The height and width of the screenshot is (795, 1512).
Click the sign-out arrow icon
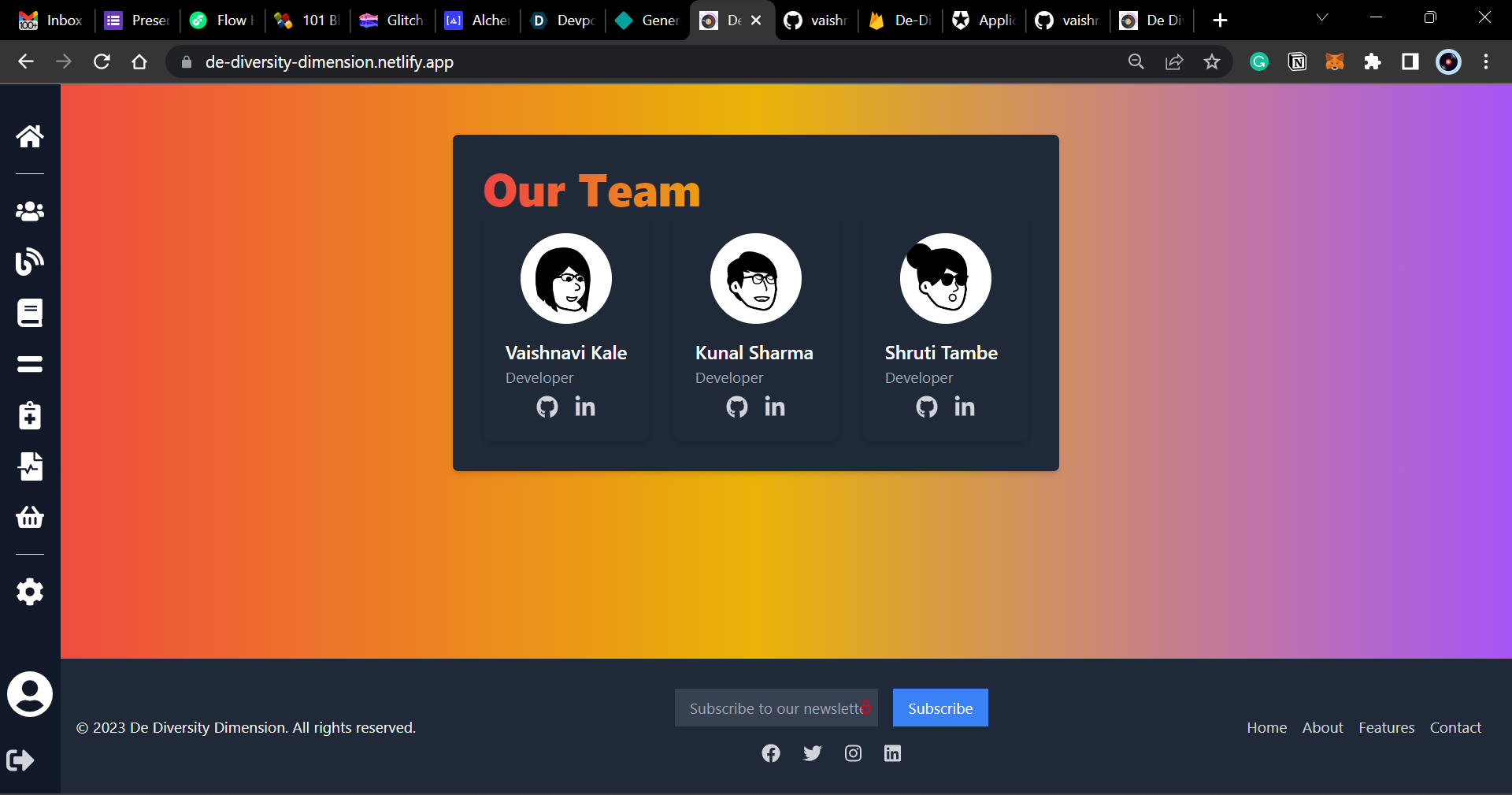(x=20, y=760)
